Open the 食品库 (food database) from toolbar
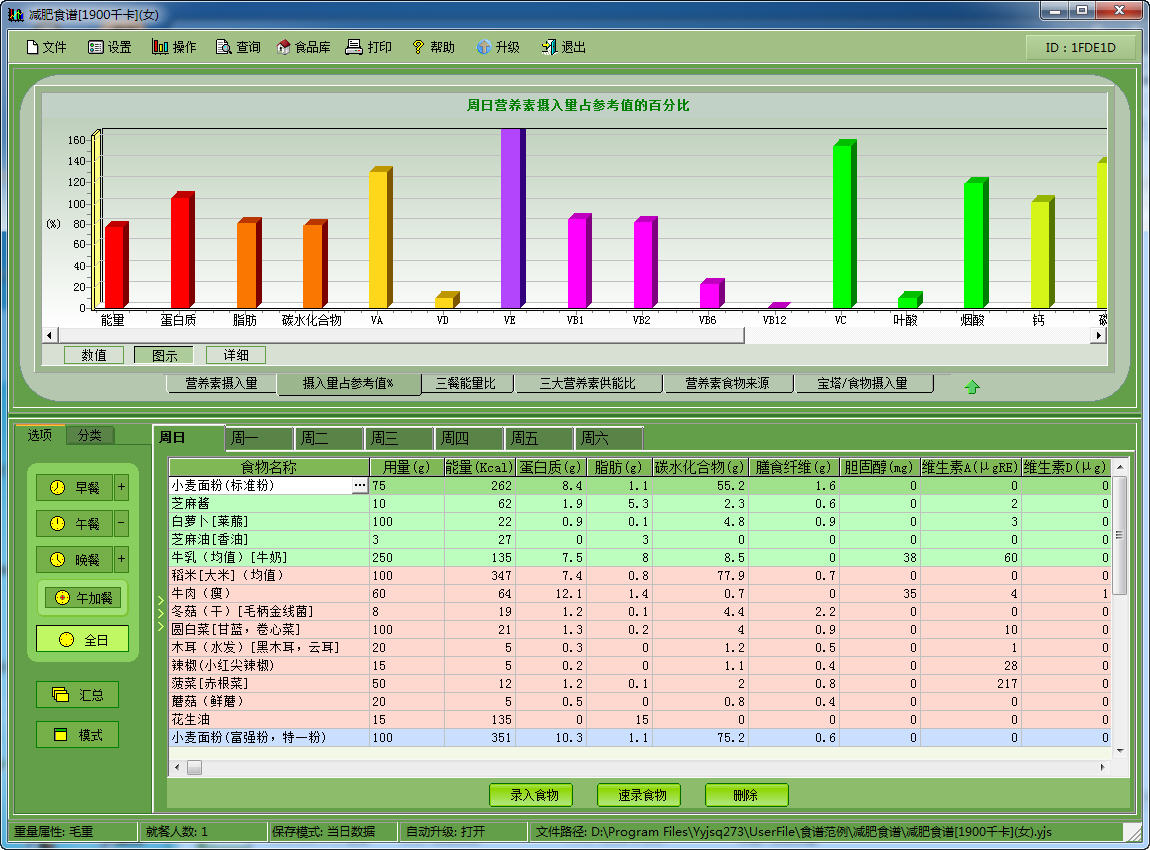 302,46
